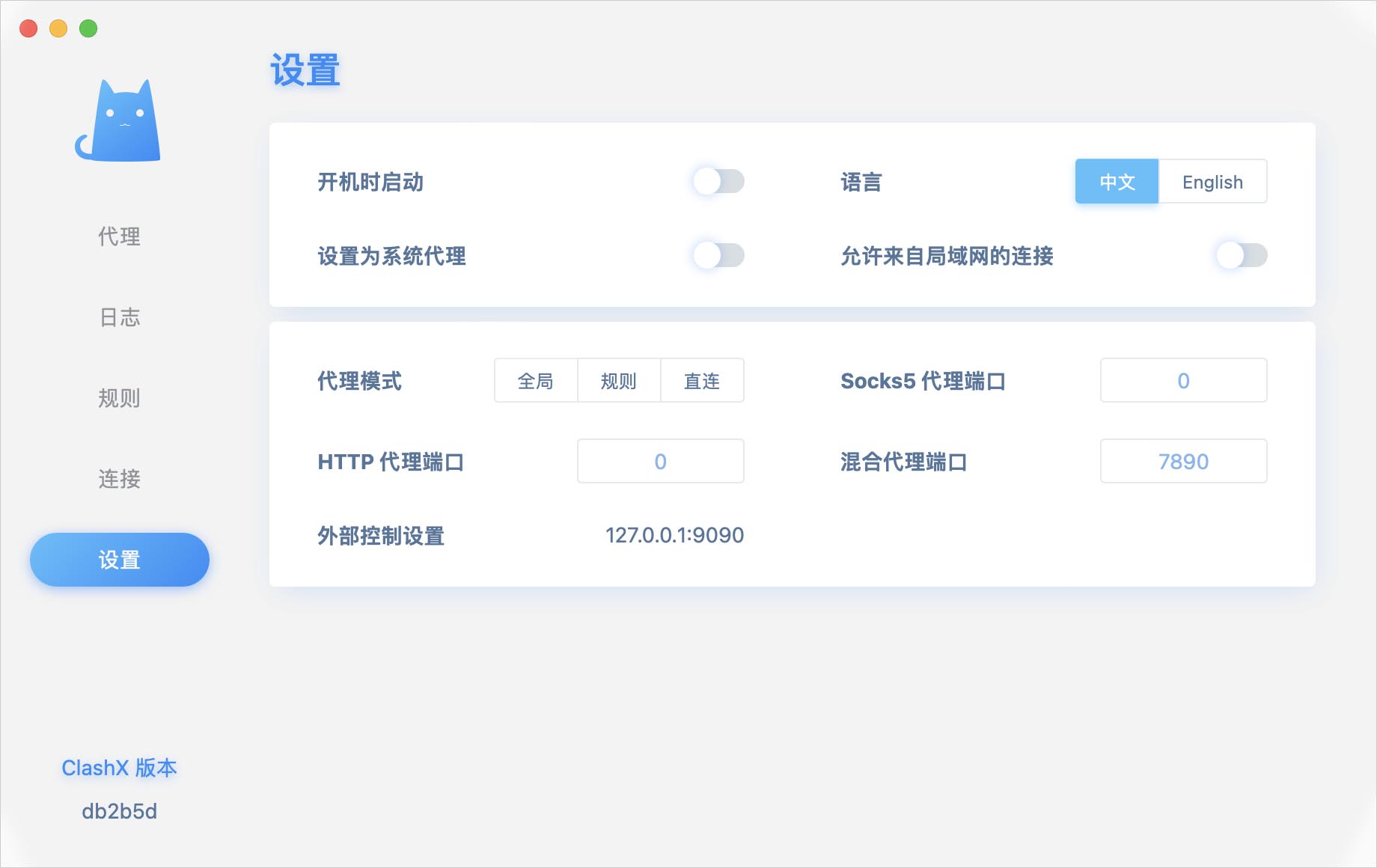
Task: Click the 混合代理端口 field showing 7890
Action: (x=1183, y=462)
